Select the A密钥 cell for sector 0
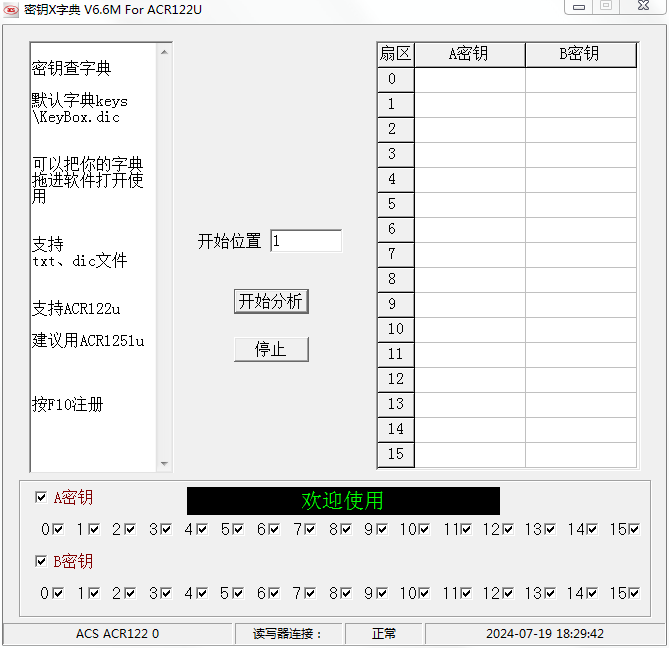669x648 pixels. 469,80
